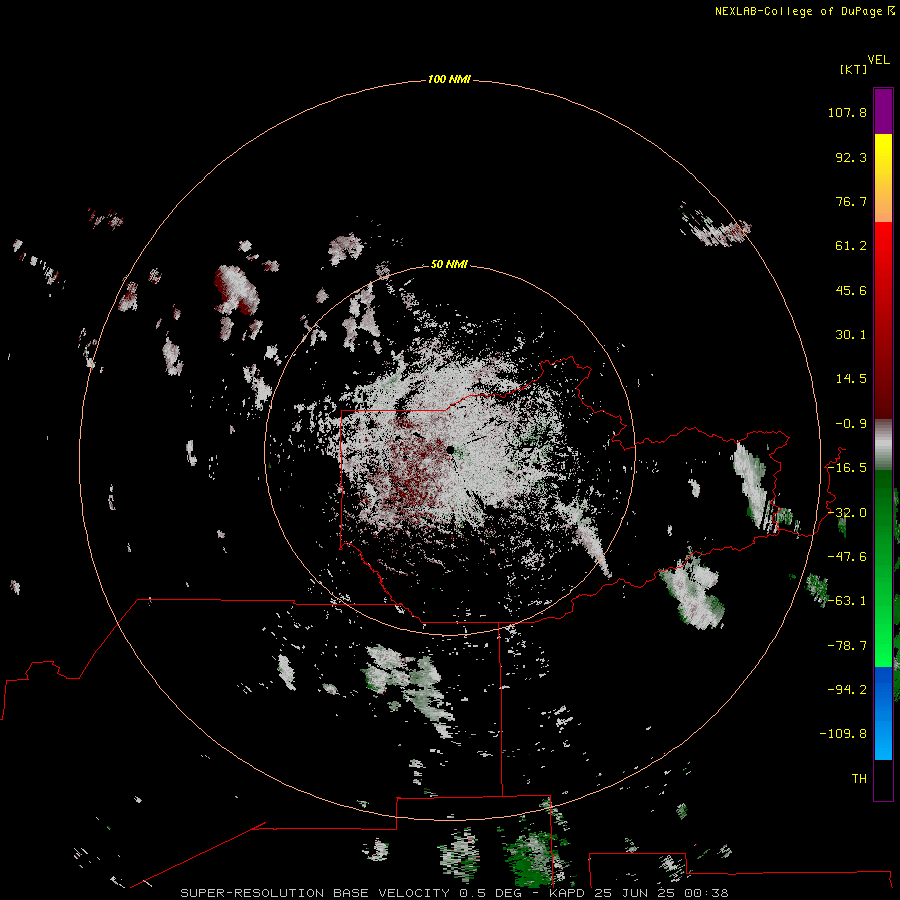Click the -0.9 legend value
This screenshot has height=900, width=900.
click(851, 424)
